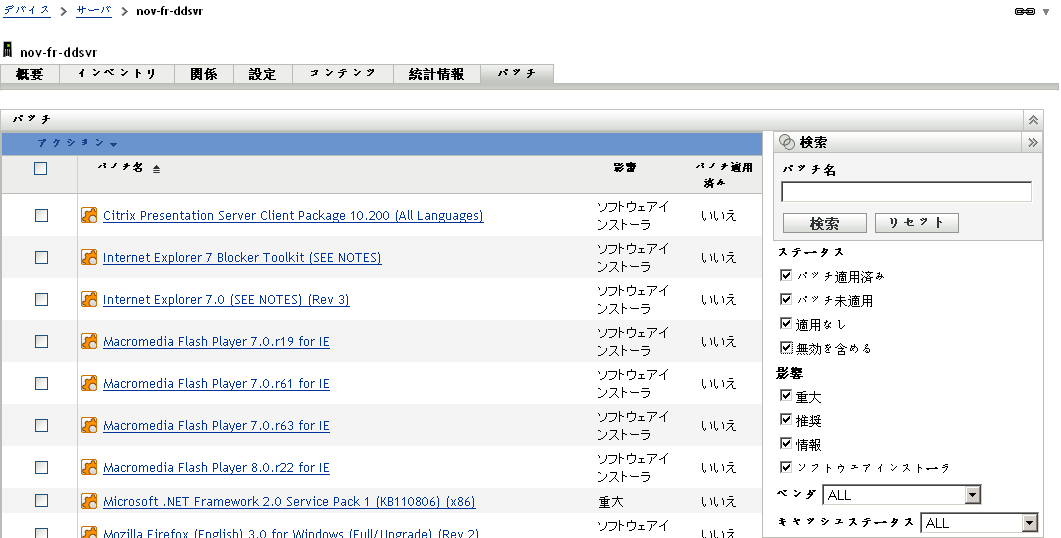The height and width of the screenshot is (538, 1061).
Task: Uncheck the 重大 impact filter
Action: (x=786, y=395)
